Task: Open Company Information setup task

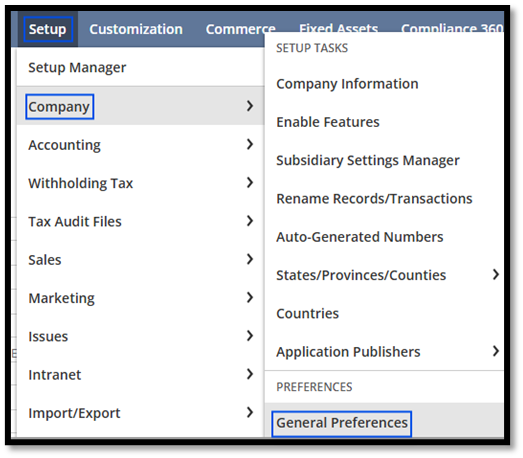Action: pos(347,84)
